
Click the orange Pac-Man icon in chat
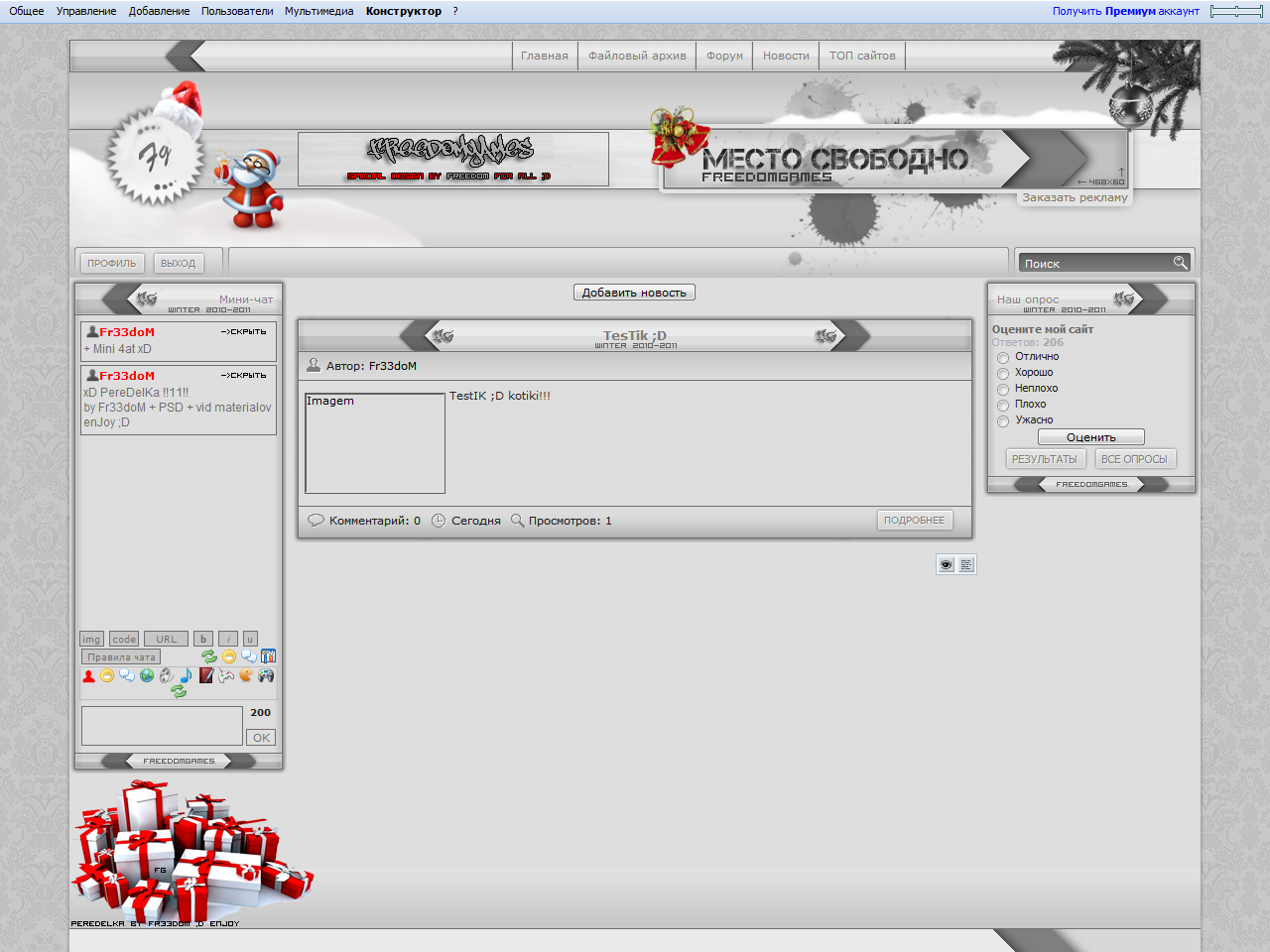[x=246, y=676]
